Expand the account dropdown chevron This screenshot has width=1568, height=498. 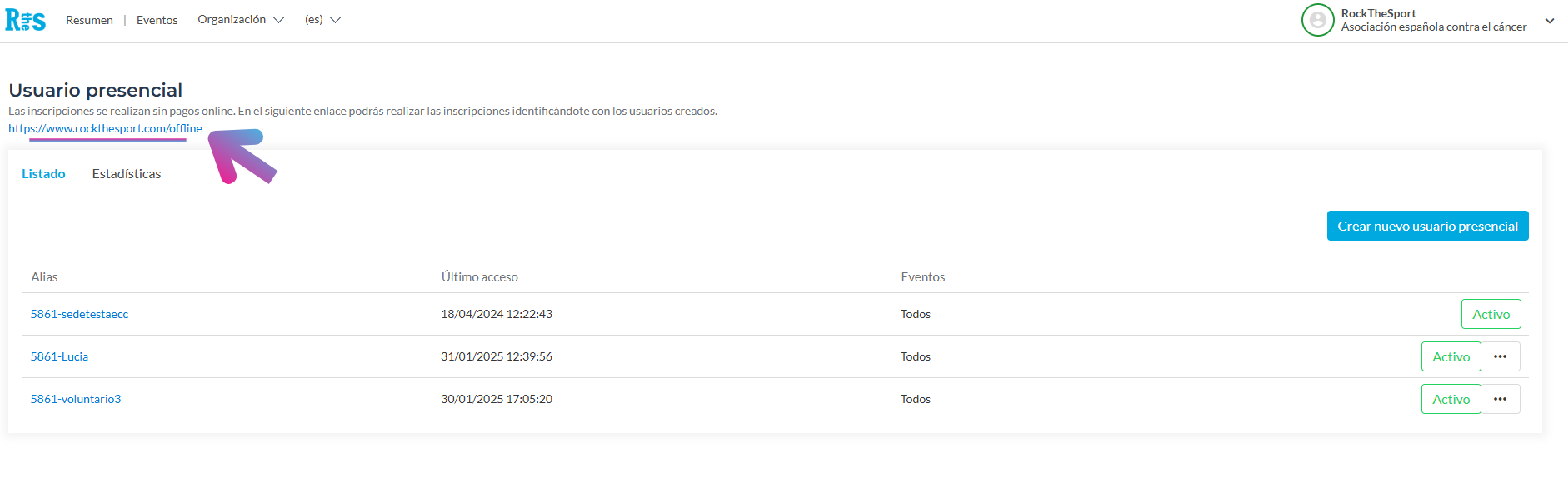(1549, 21)
